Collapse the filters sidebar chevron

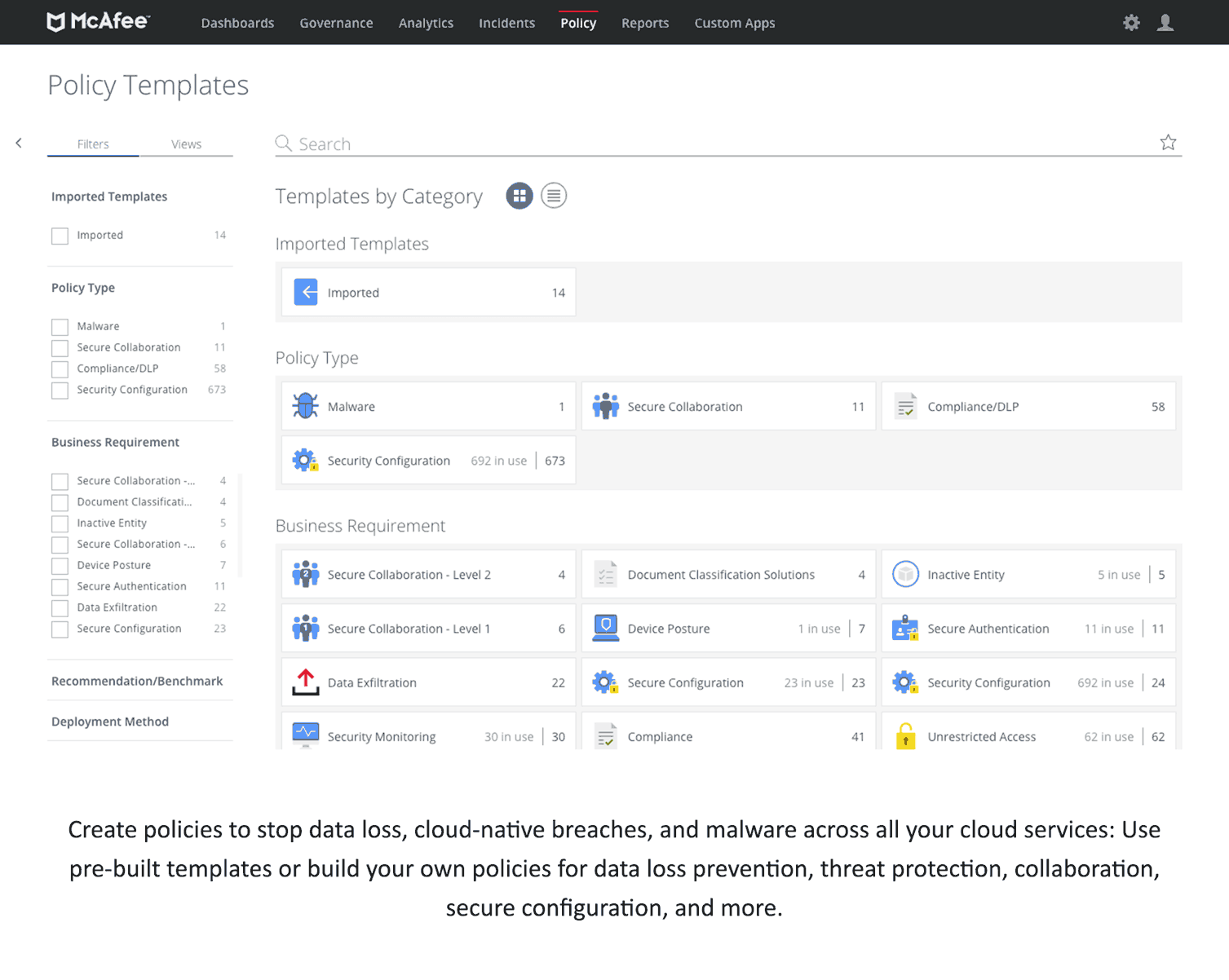[19, 143]
